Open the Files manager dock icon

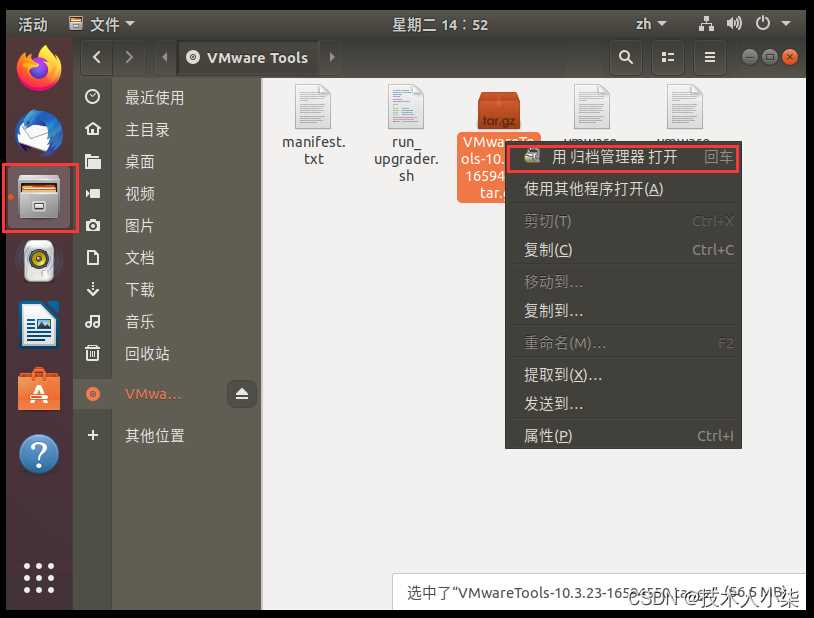(39, 197)
